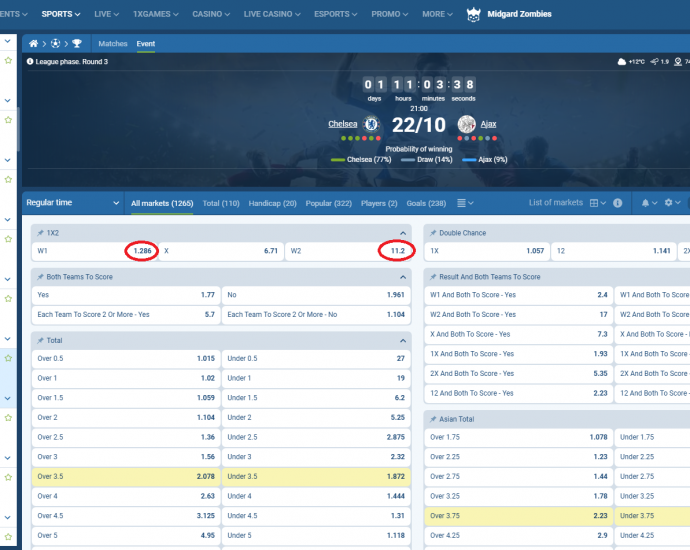Toggle the third sidebar favorite star
This screenshot has height=550, width=690.
click(8, 180)
